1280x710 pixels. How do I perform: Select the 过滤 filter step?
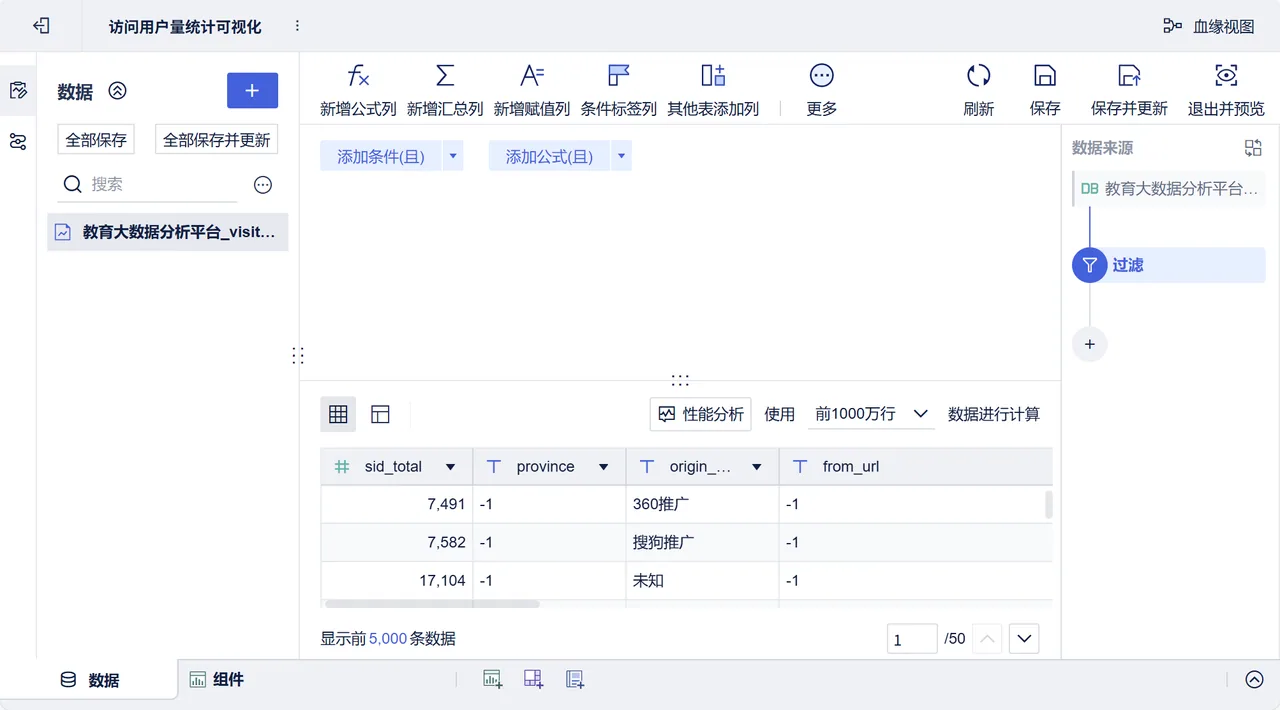pyautogui.click(x=1169, y=265)
